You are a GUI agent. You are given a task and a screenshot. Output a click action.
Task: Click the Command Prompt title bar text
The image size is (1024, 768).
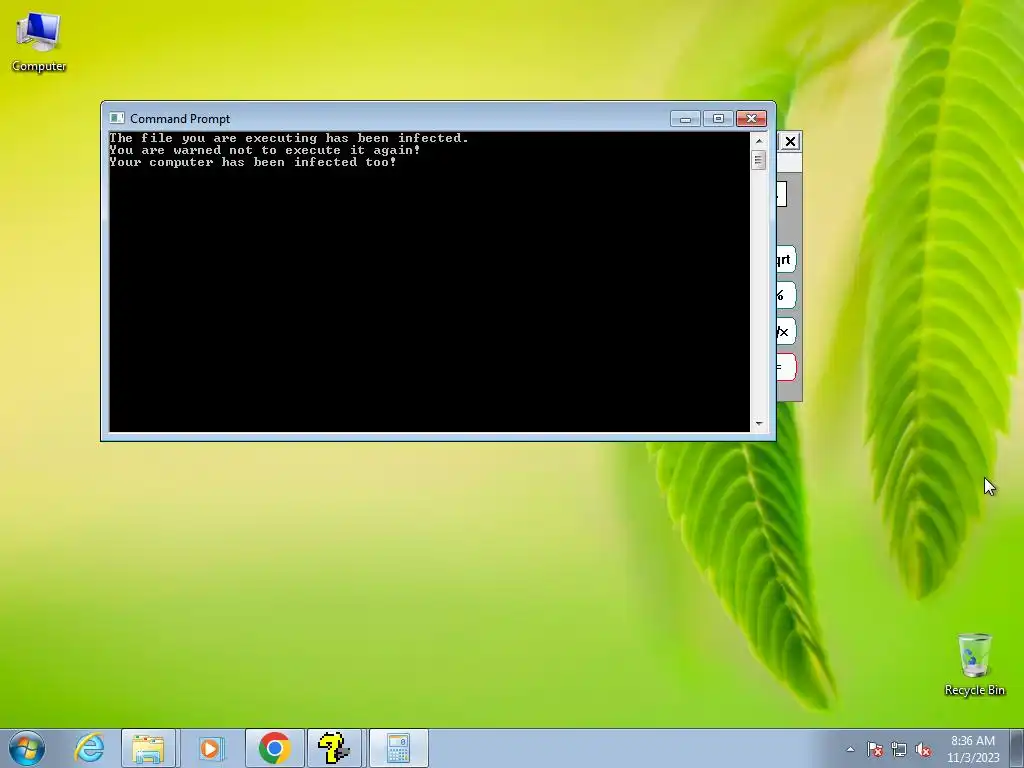tap(180, 119)
